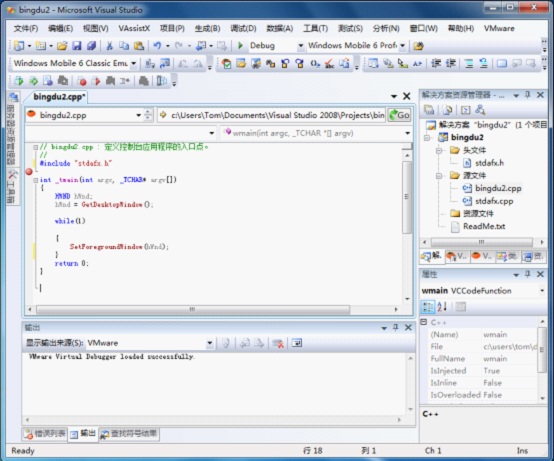Select the bingdu2.cpp* editor tab
Image resolution: width=554 pixels, height=461 pixels.
tap(59, 97)
